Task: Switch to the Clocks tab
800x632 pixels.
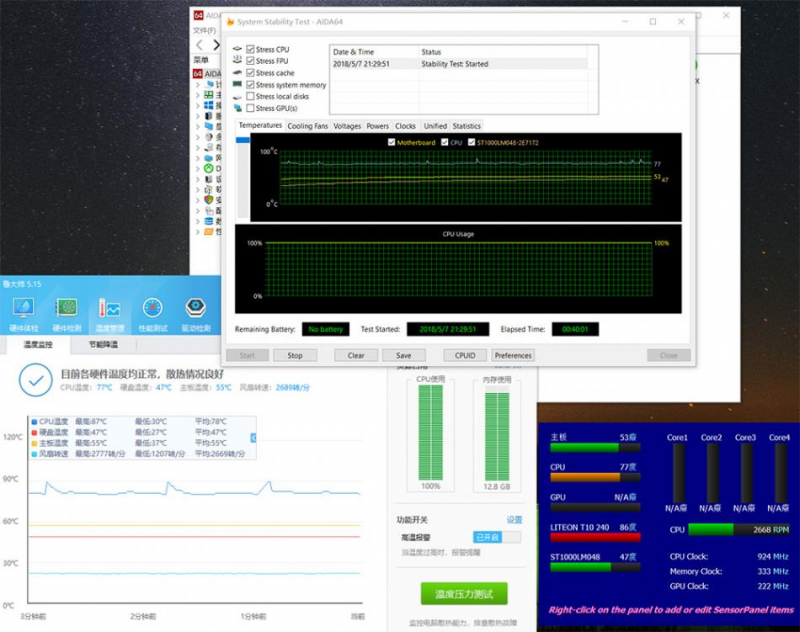Action: click(x=405, y=126)
